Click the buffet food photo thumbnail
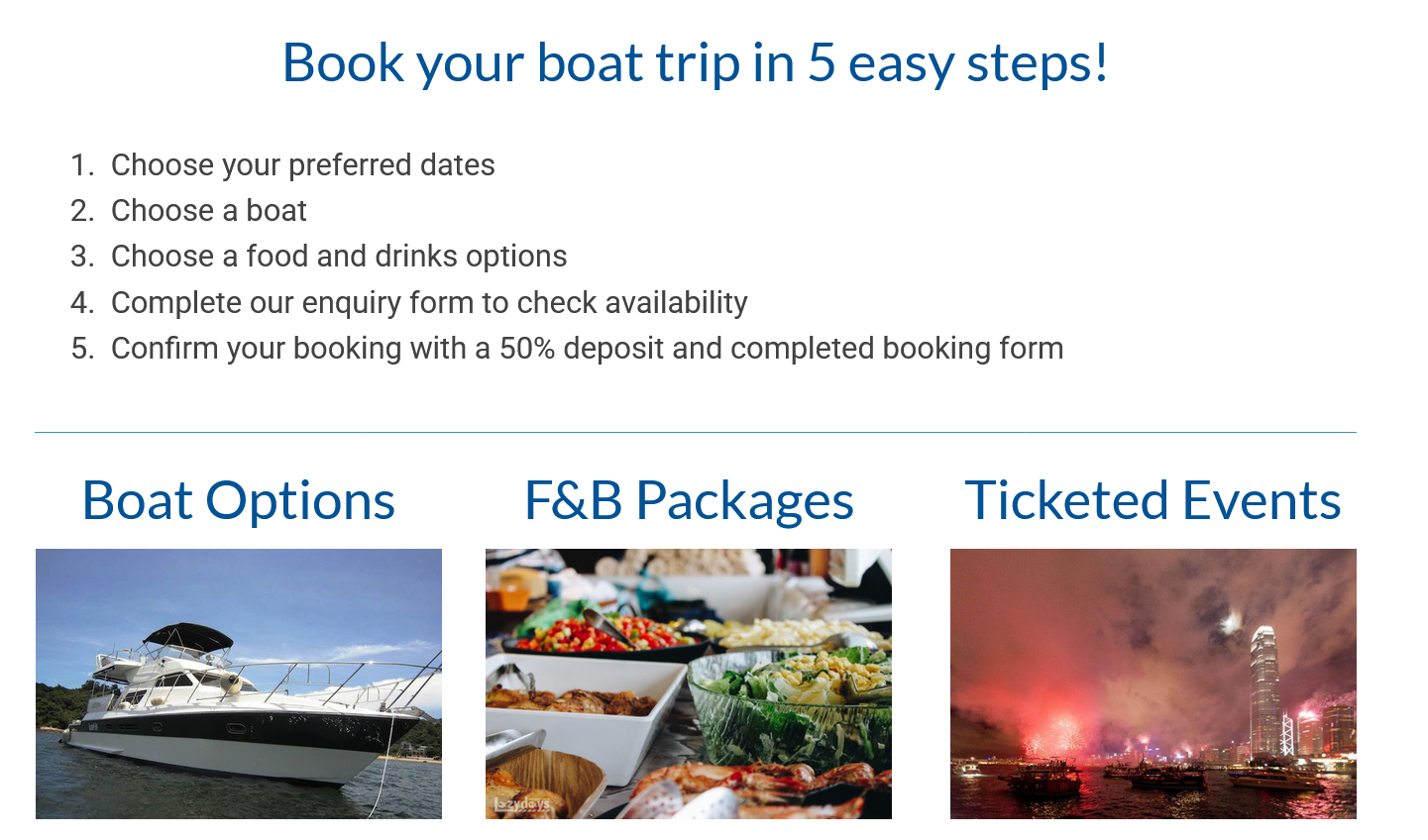 click(x=689, y=683)
